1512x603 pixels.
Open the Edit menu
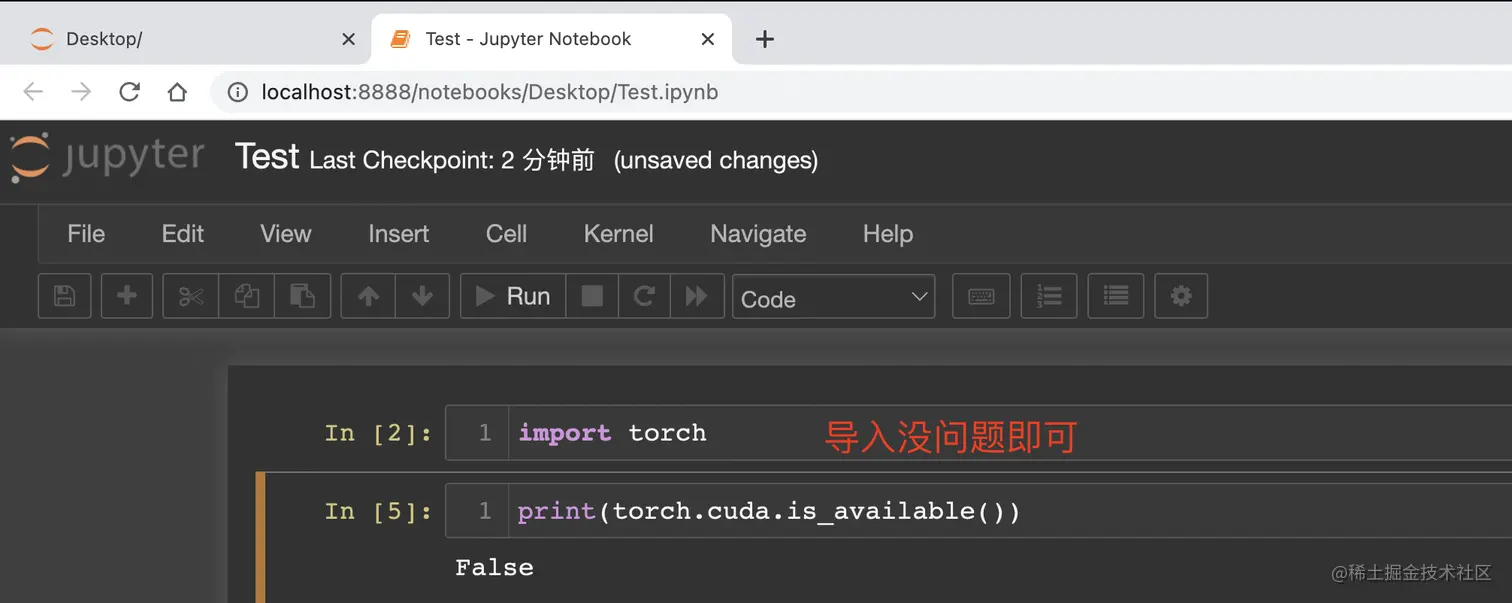pos(183,234)
